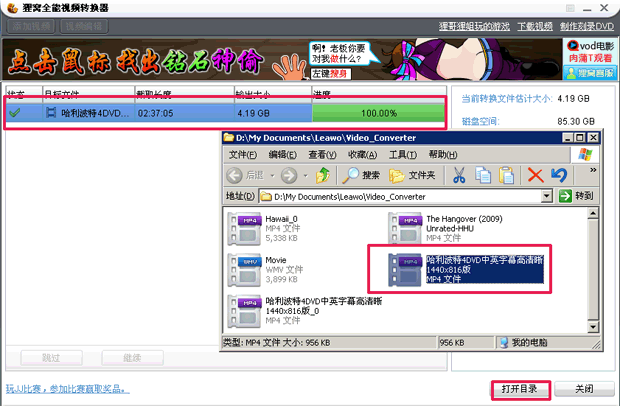Click the blue Undo arrow icon
This screenshot has height=406, width=620.
click(x=559, y=175)
